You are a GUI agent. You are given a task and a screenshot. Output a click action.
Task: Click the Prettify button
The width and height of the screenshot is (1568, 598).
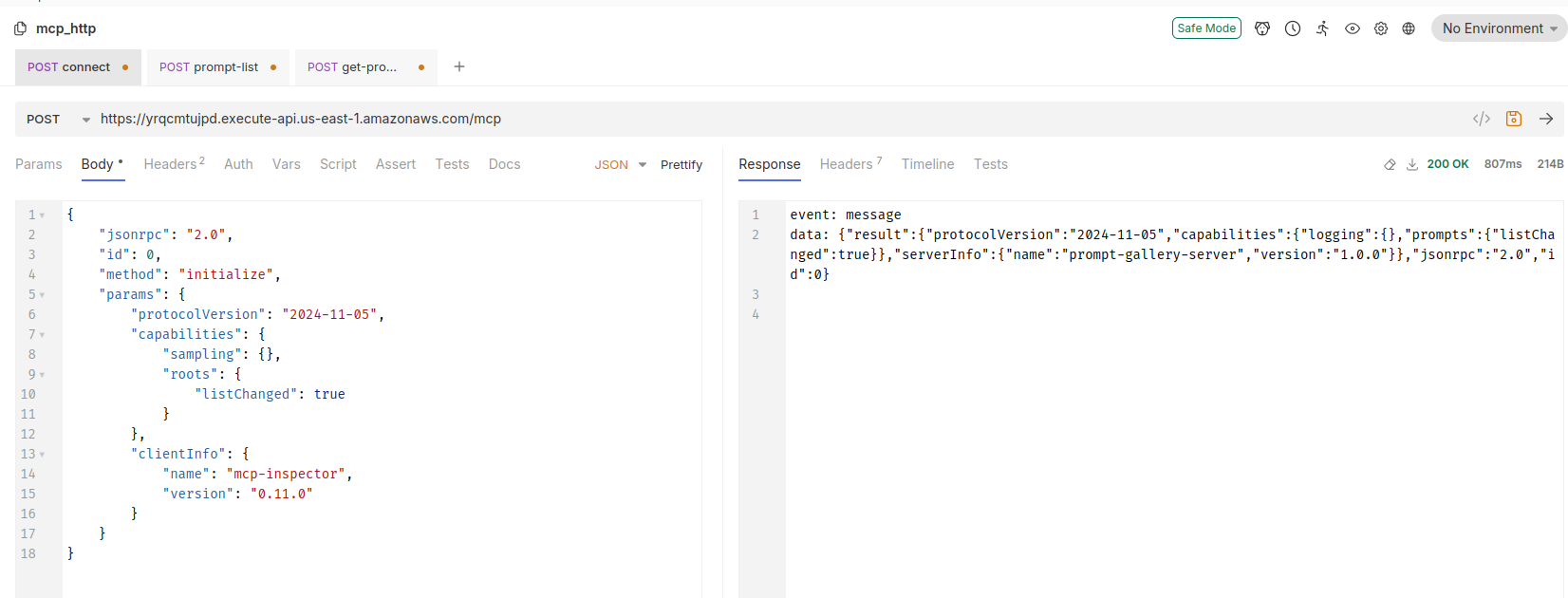(681, 164)
